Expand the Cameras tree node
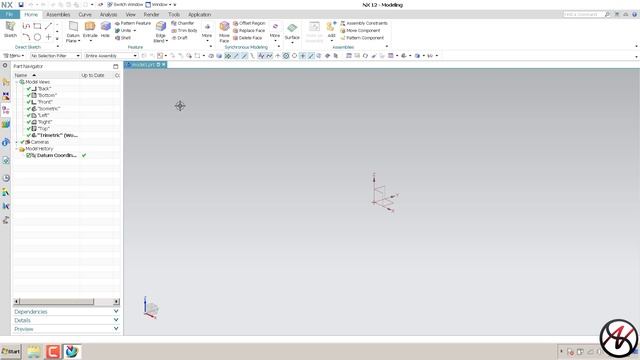 pos(17,142)
